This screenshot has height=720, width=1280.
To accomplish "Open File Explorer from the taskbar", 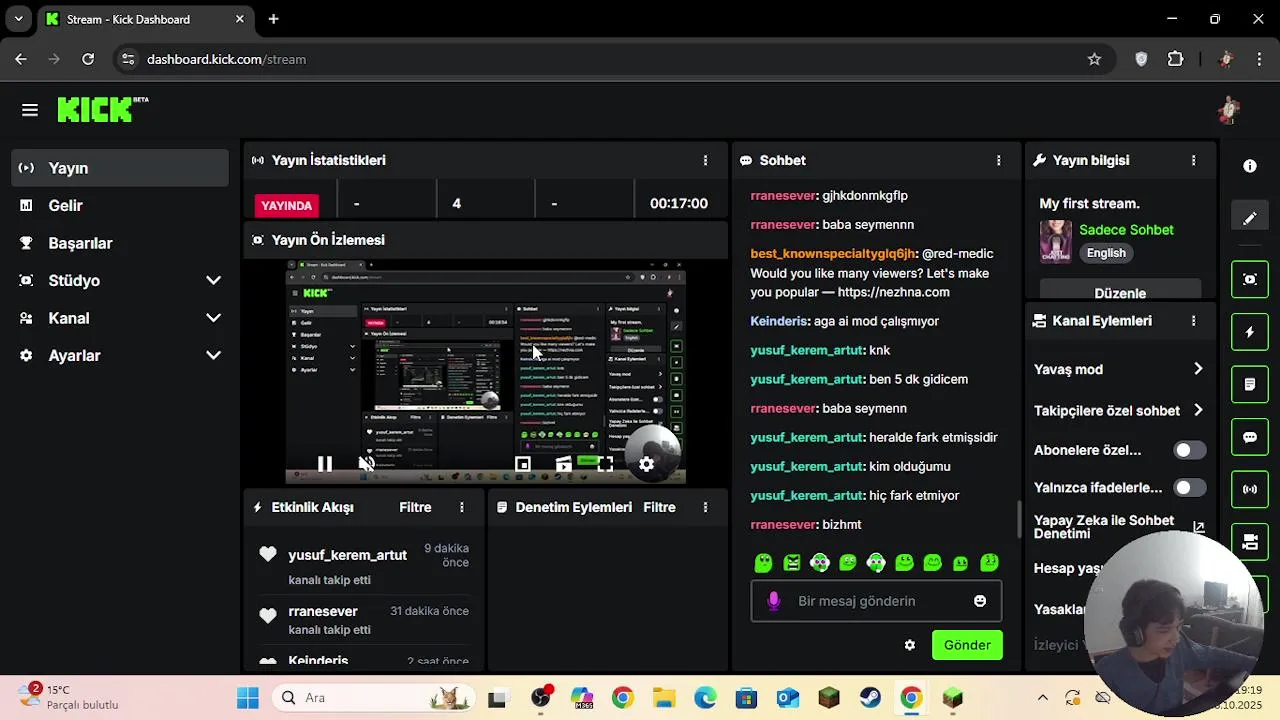I will pyautogui.click(x=664, y=698).
